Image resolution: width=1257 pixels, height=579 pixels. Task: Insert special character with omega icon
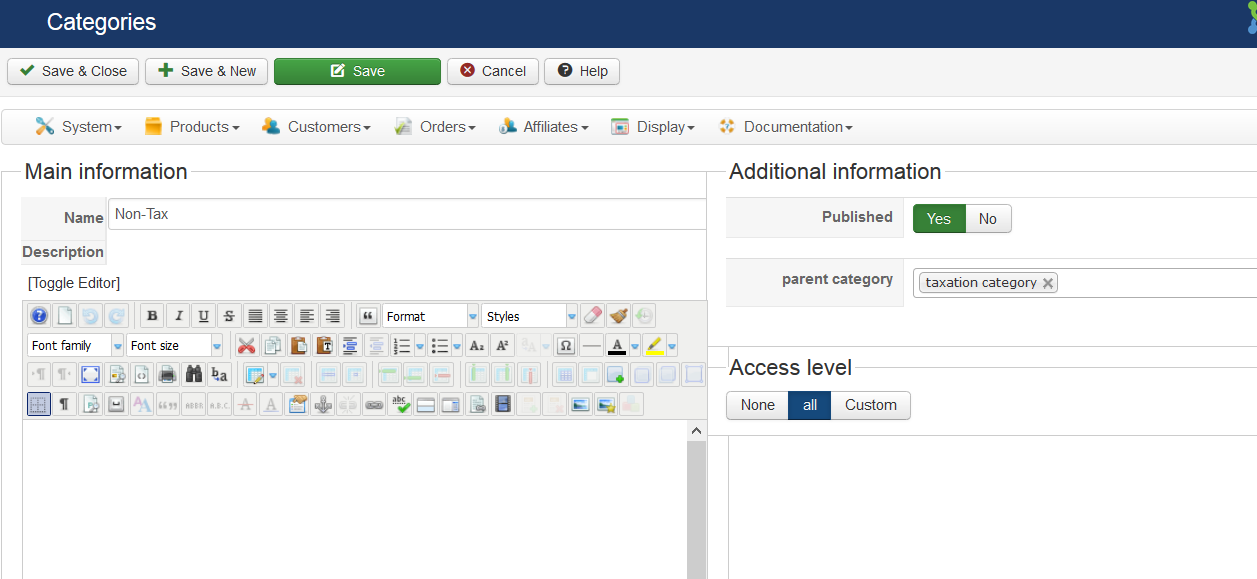tap(565, 346)
